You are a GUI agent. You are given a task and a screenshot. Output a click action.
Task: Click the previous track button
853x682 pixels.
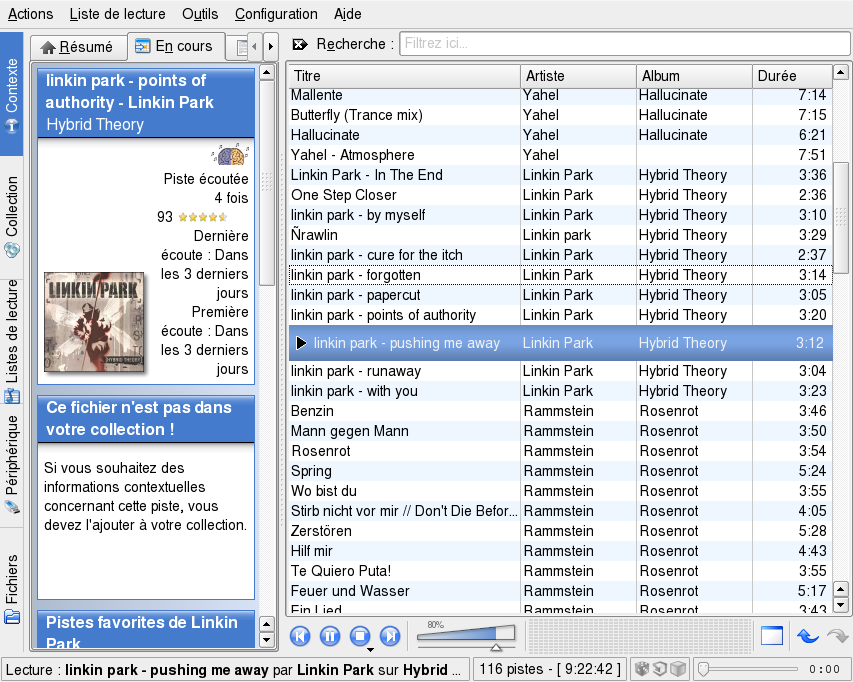tap(300, 636)
